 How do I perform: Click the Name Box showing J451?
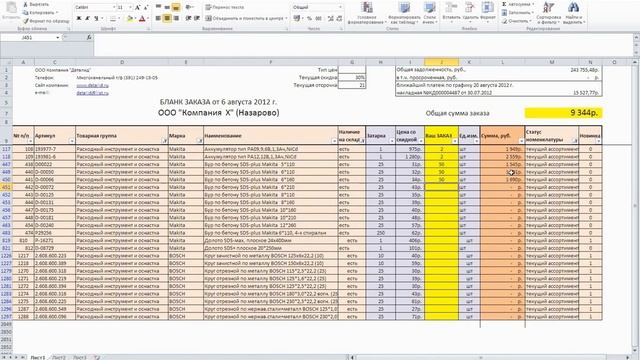27,38
